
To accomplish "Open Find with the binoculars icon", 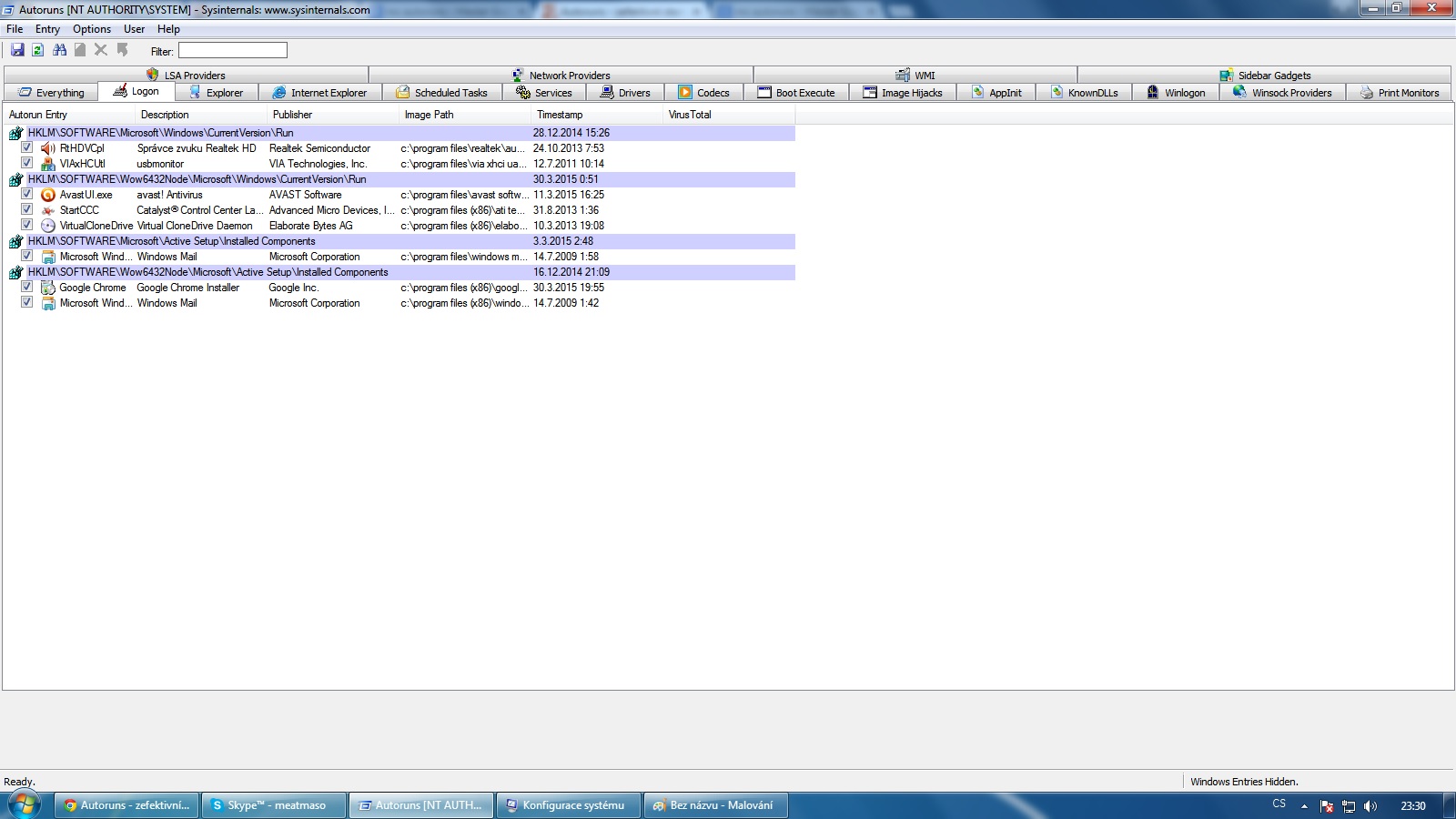I will point(60,50).
